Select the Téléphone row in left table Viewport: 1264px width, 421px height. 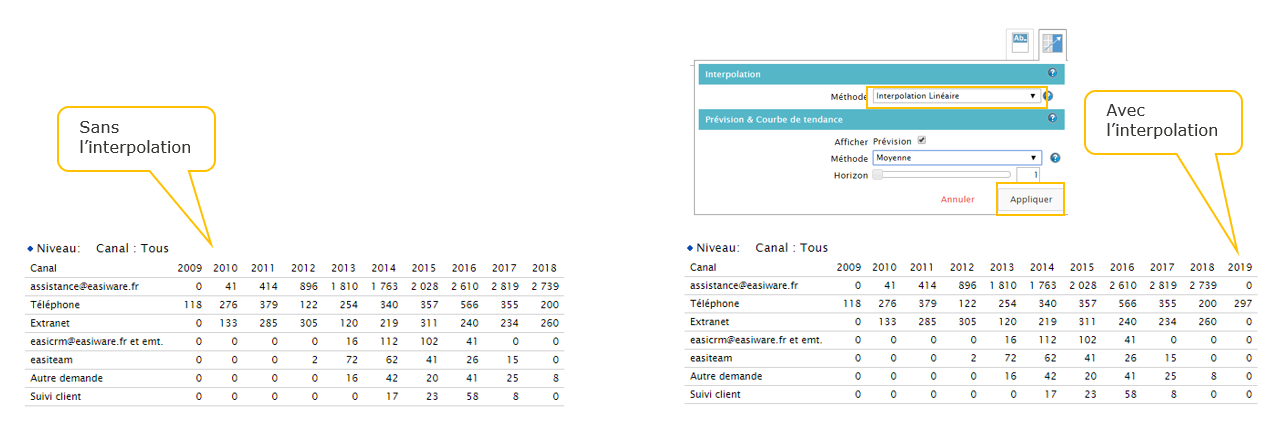(55, 304)
